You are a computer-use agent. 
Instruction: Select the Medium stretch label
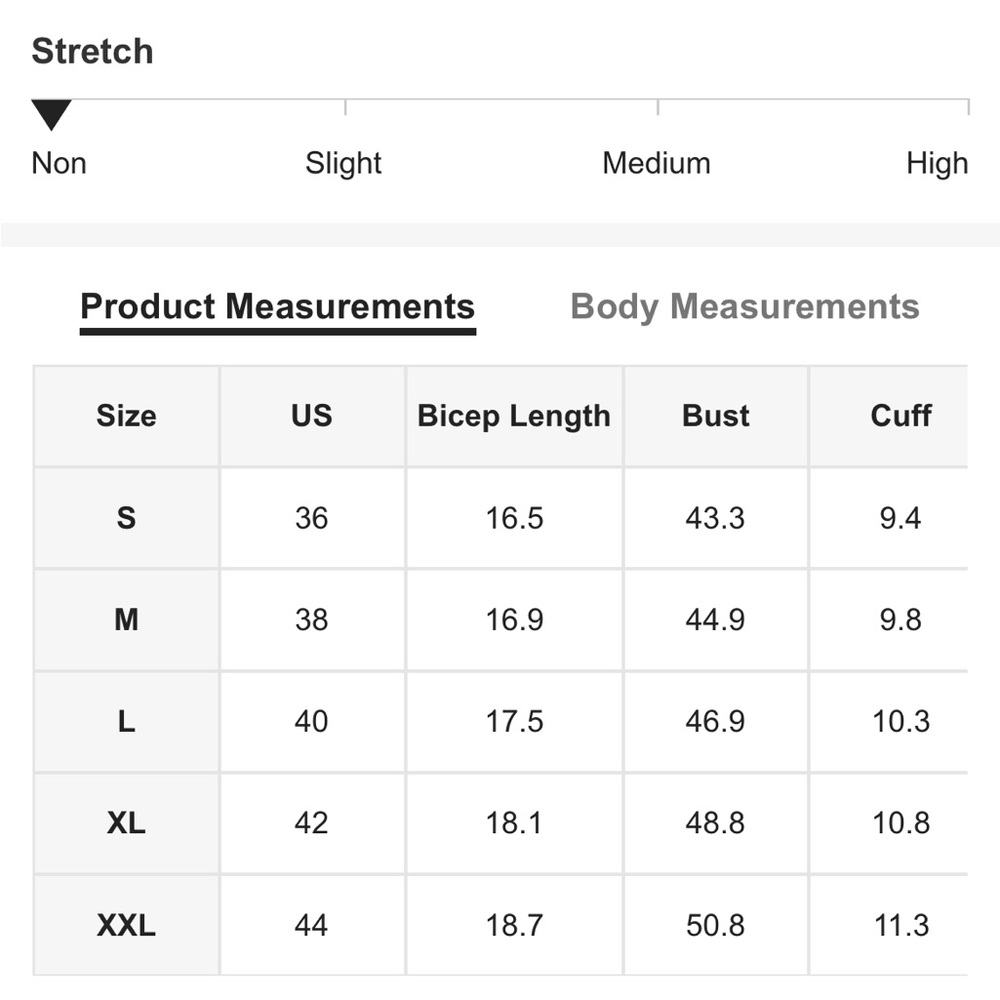656,163
